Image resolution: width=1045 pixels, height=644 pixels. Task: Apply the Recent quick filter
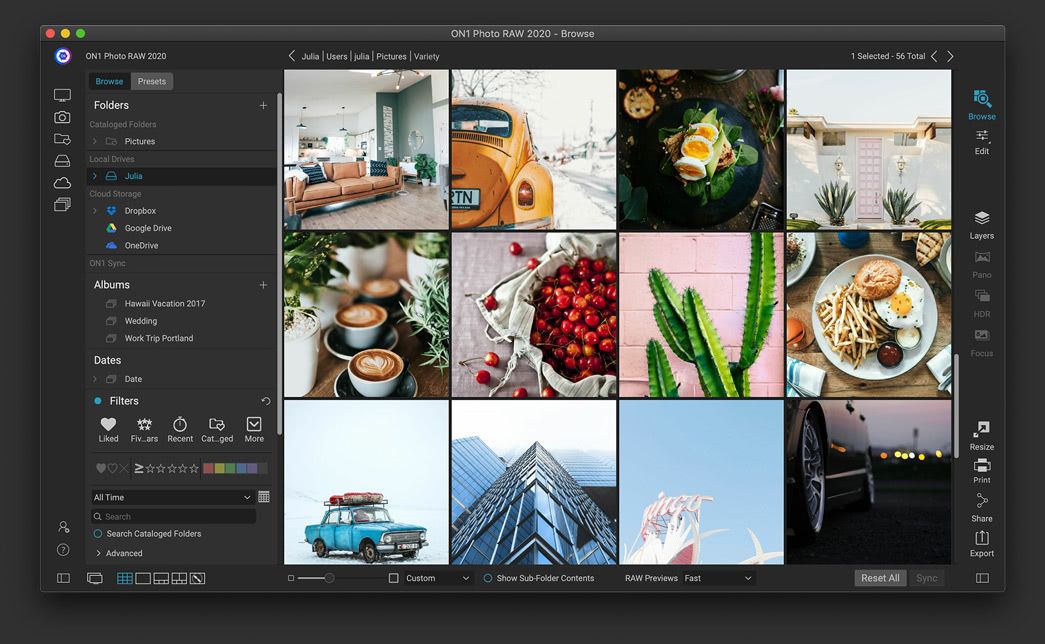180,430
